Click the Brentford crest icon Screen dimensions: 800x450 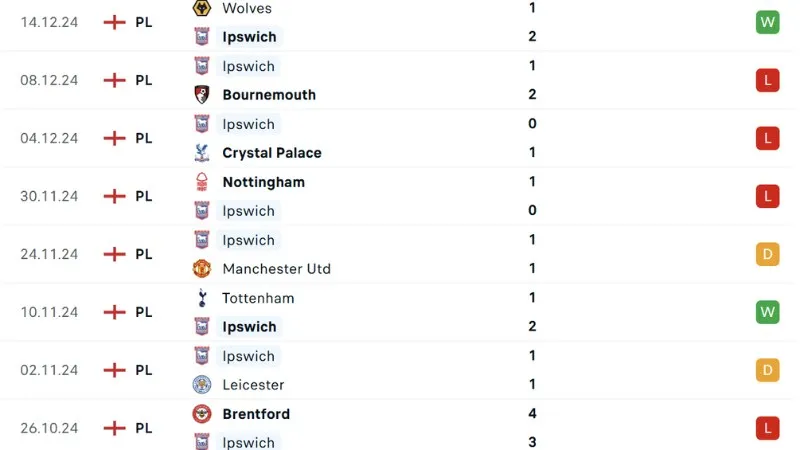(202, 414)
